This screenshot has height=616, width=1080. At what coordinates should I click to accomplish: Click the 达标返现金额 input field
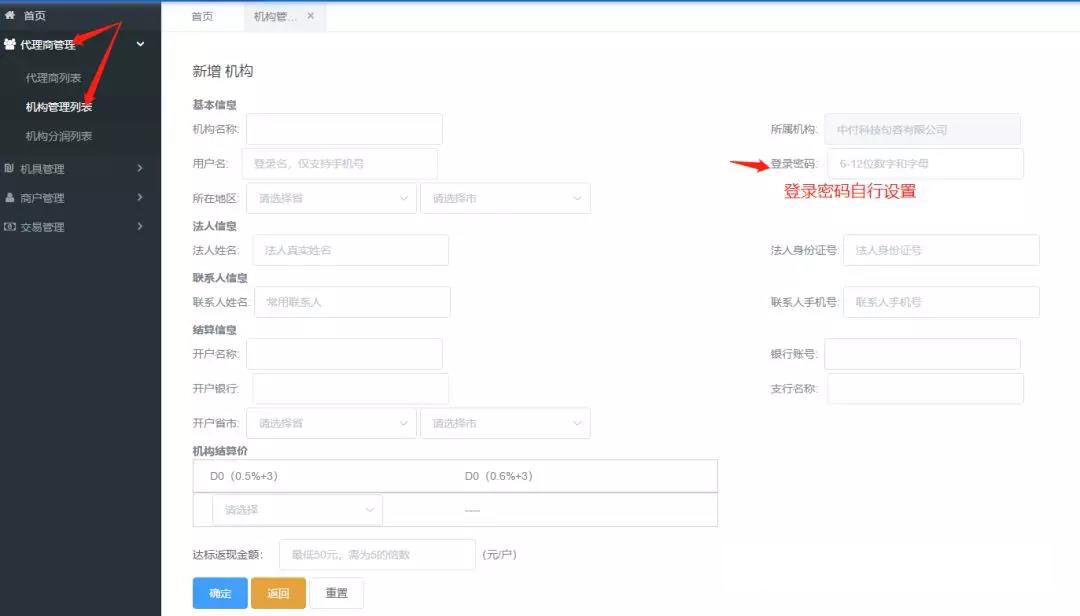377,553
